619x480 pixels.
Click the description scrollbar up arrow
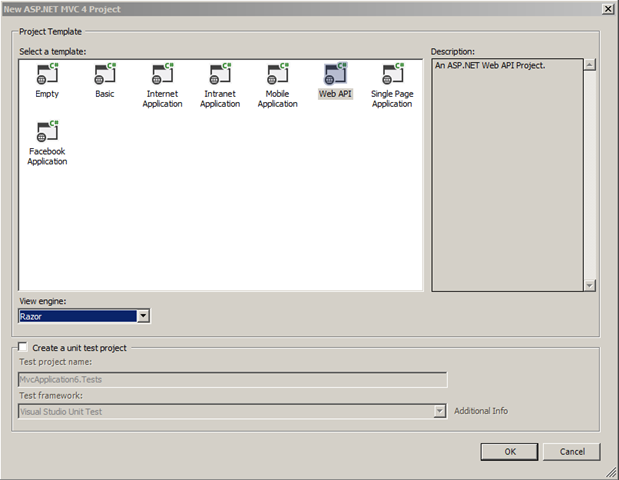tap(589, 65)
